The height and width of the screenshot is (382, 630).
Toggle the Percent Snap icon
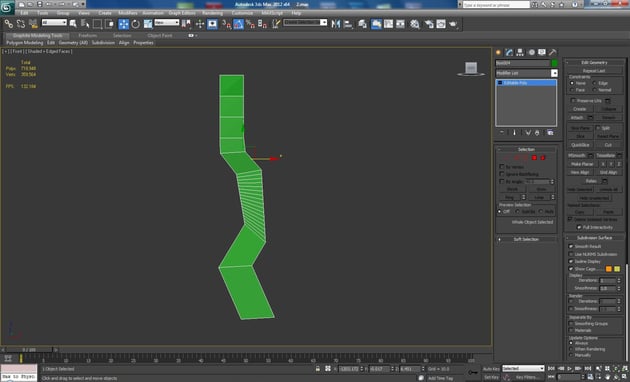[x=251, y=24]
